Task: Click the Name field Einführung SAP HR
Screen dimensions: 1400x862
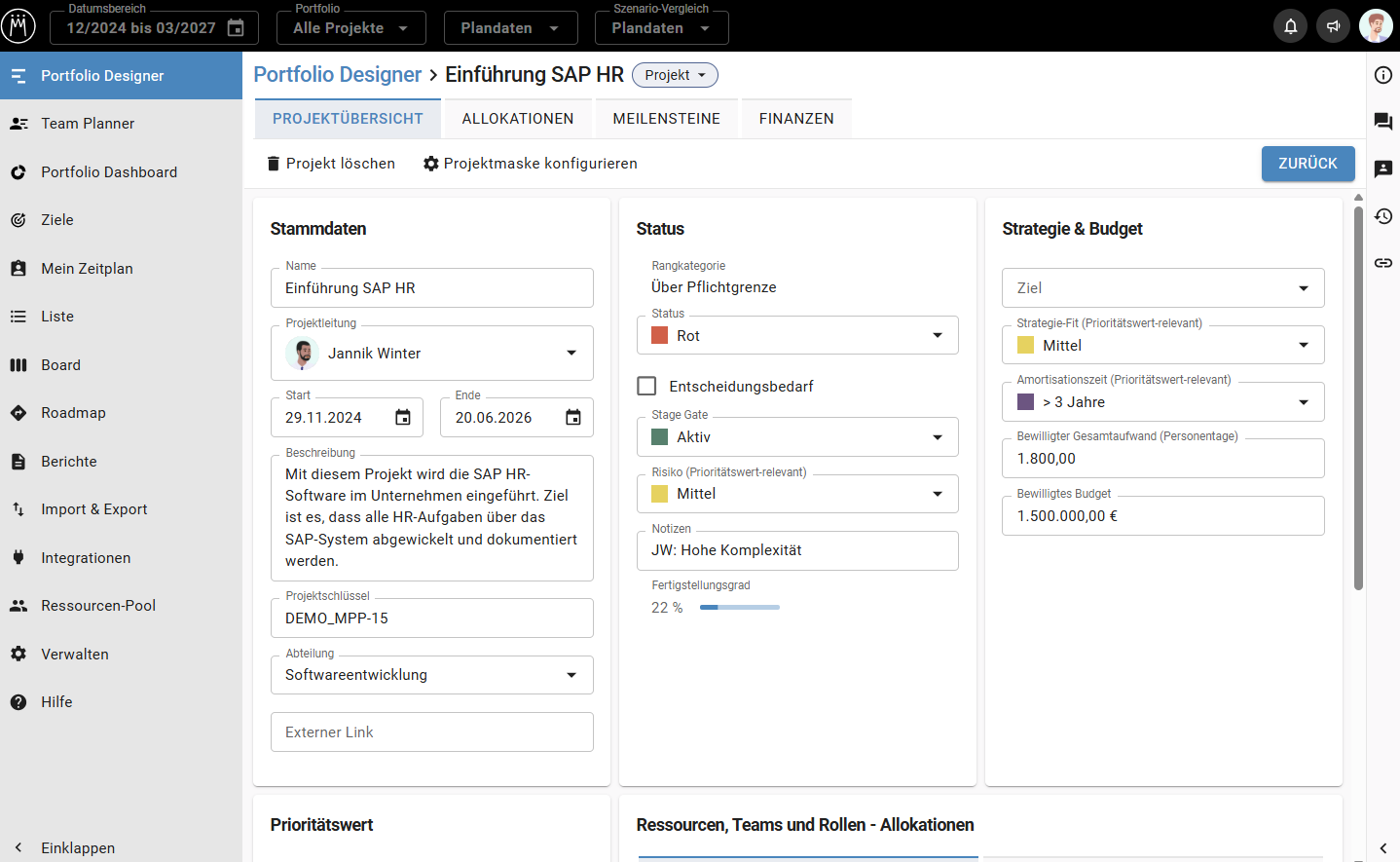Action: [432, 288]
